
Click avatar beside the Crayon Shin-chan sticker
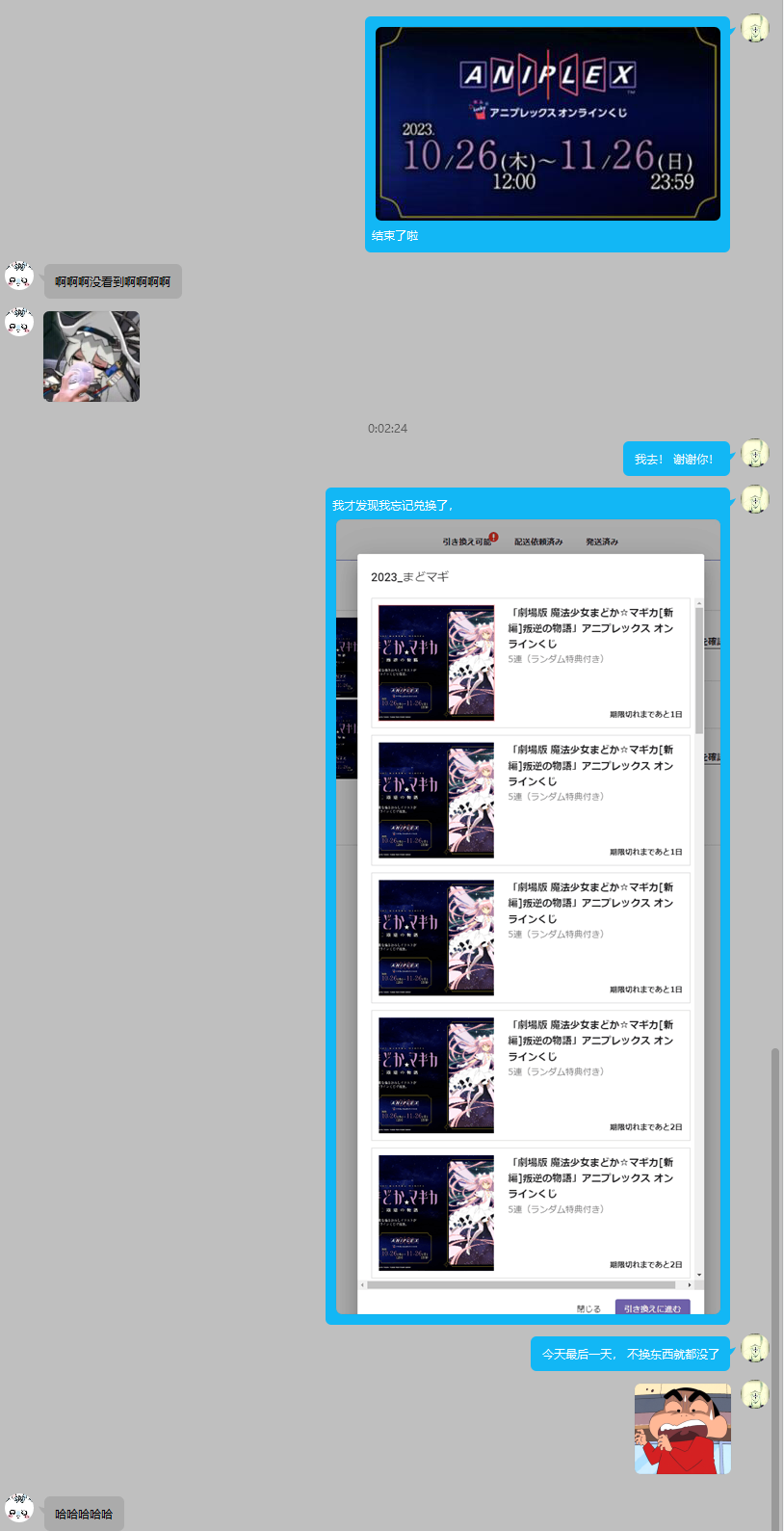(755, 1395)
